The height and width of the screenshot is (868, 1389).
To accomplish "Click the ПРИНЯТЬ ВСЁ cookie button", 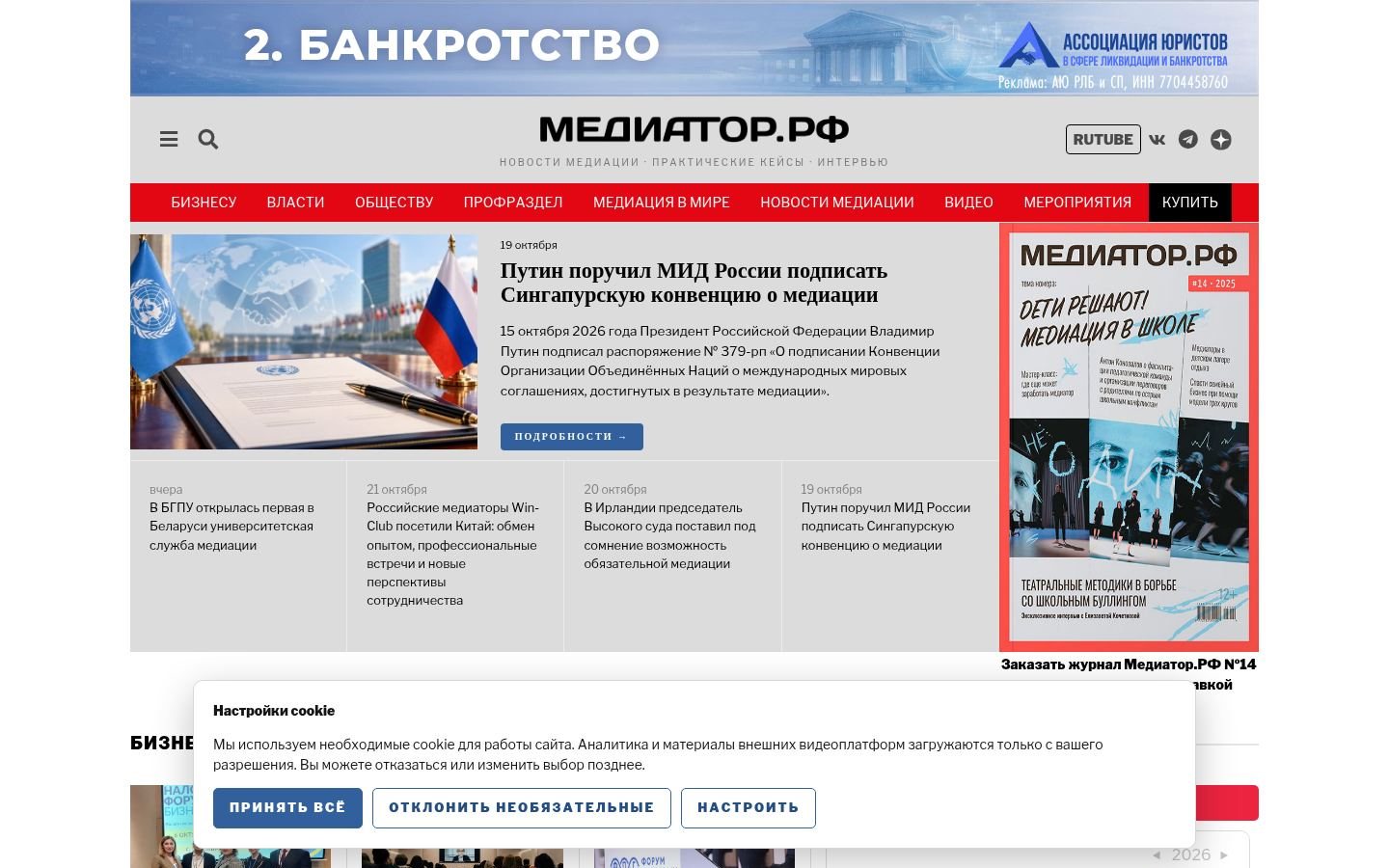I will pos(287,808).
